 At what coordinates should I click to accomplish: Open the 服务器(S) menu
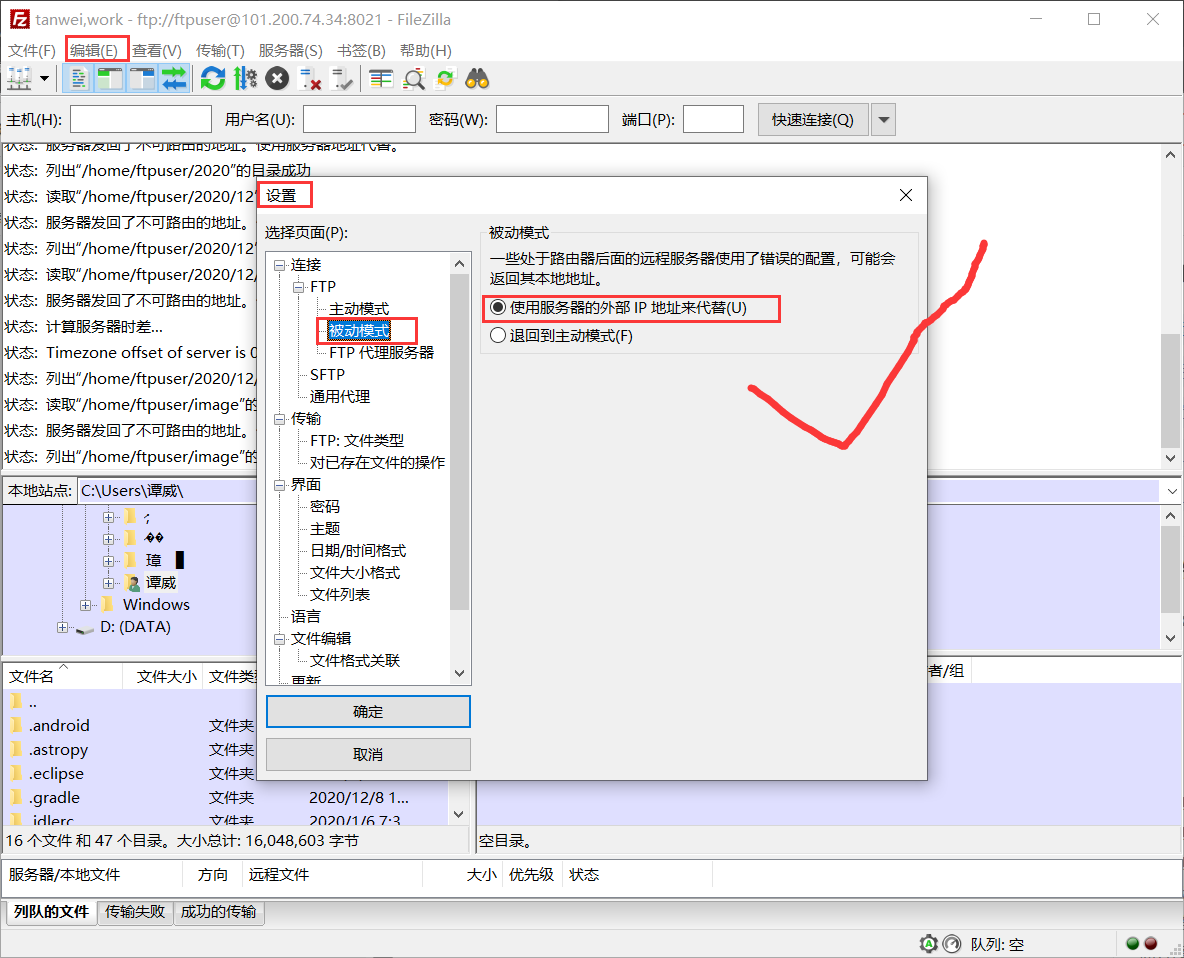(291, 51)
